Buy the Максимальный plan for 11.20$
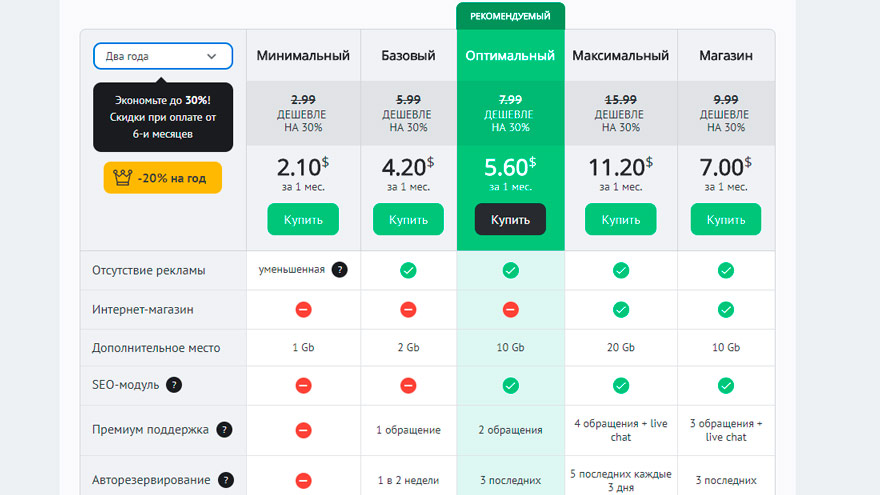This screenshot has height=495, width=880. point(621,219)
